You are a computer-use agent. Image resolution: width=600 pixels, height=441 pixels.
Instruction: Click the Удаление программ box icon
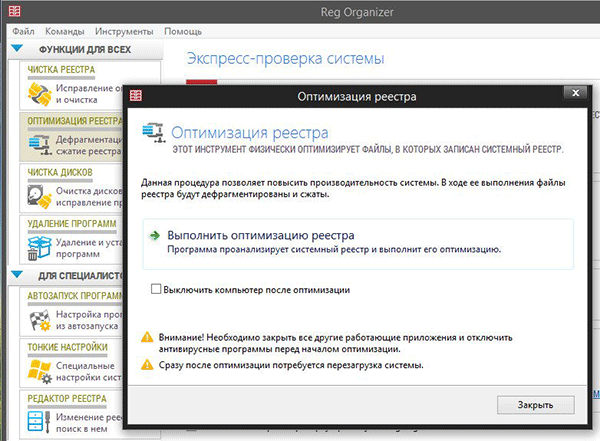(x=39, y=248)
